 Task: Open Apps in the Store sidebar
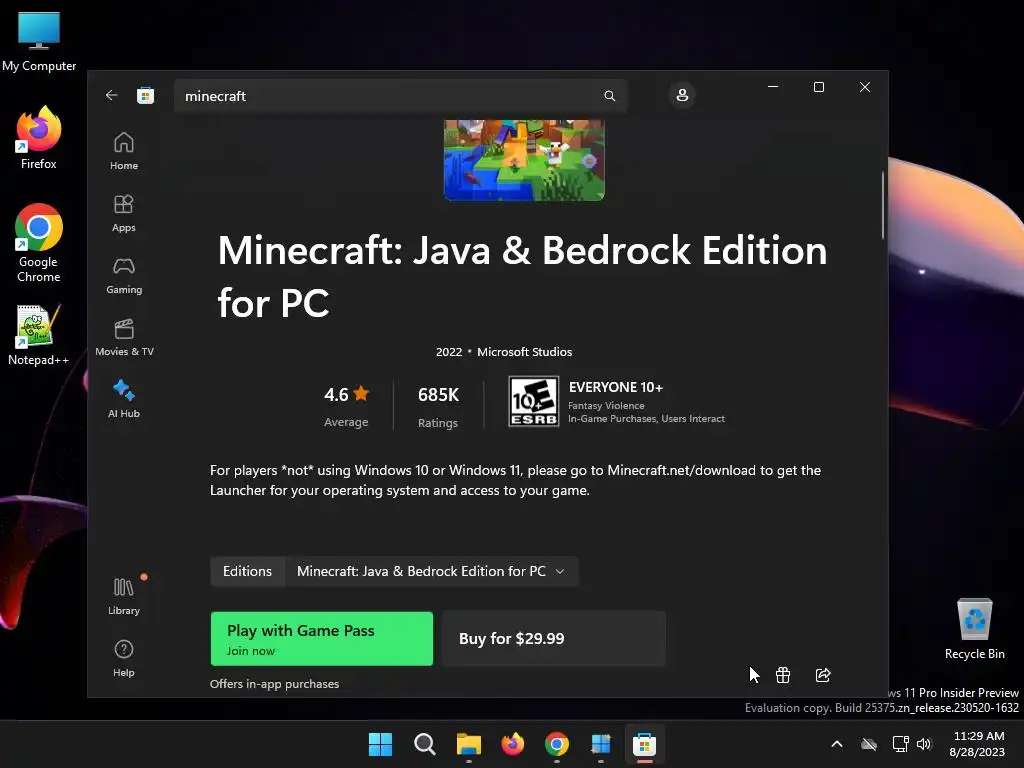point(123,213)
